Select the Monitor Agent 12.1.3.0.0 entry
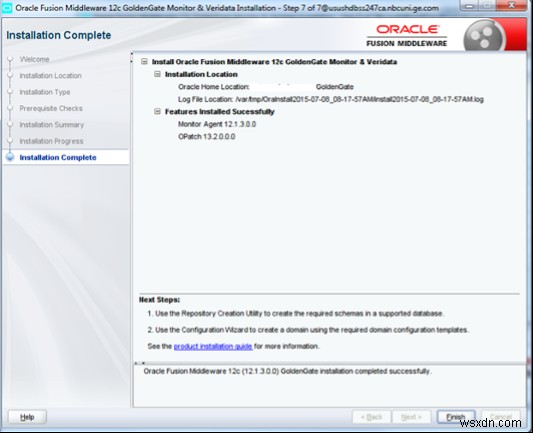 click(217, 124)
